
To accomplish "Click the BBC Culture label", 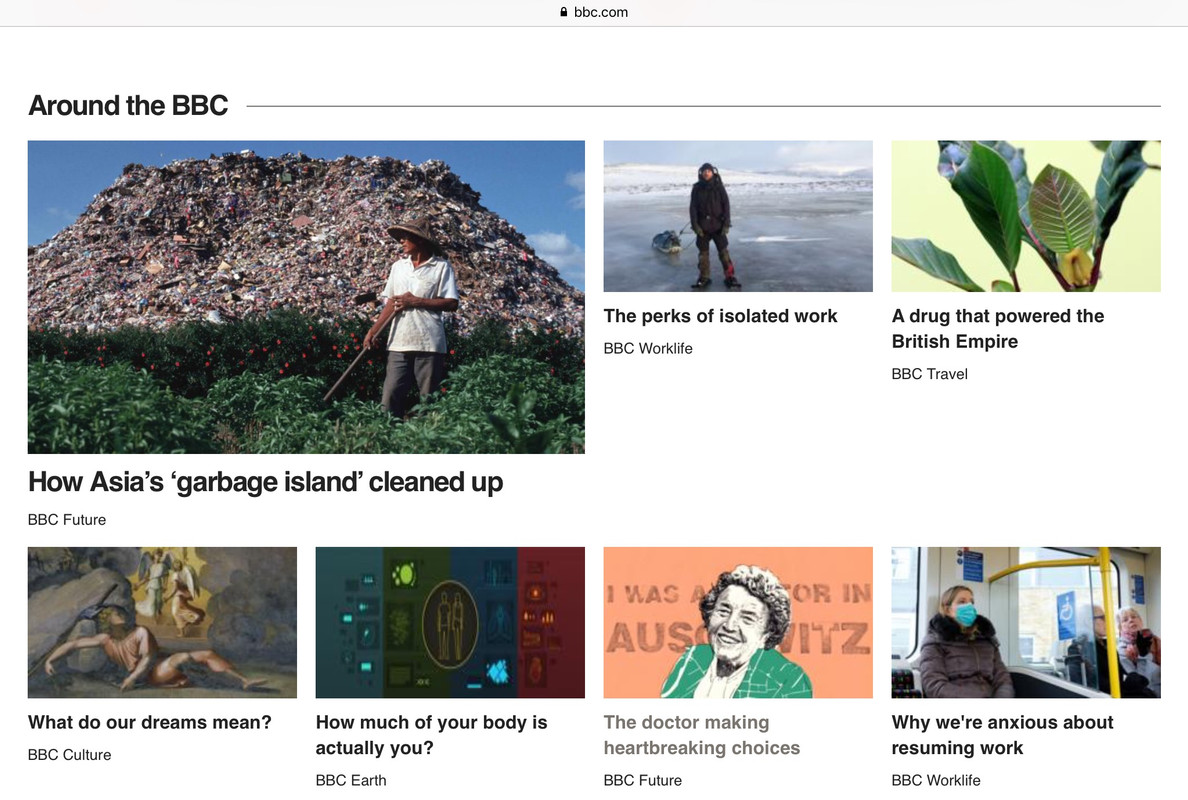I will pos(70,755).
